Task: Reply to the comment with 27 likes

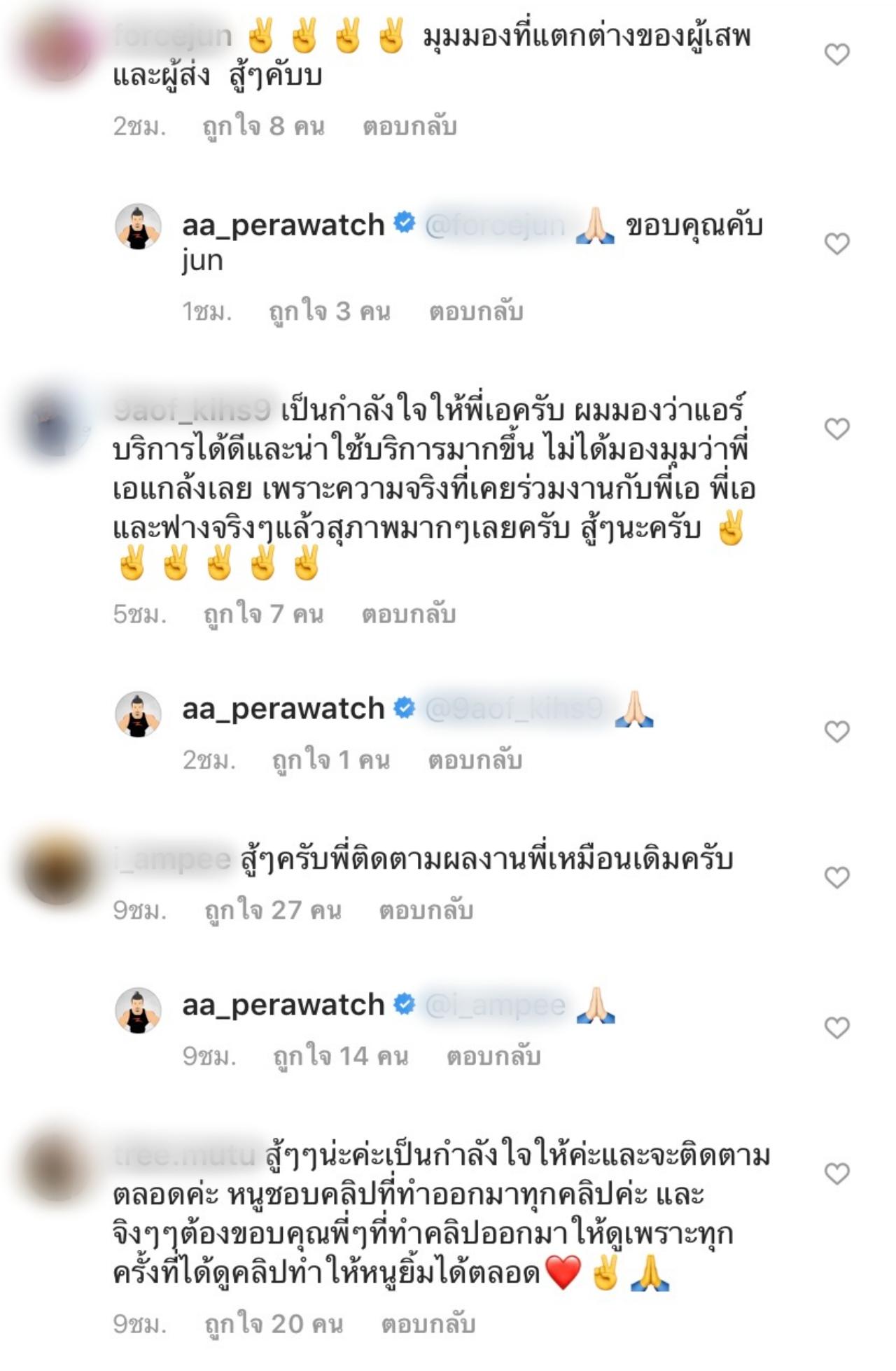Action: tap(426, 910)
